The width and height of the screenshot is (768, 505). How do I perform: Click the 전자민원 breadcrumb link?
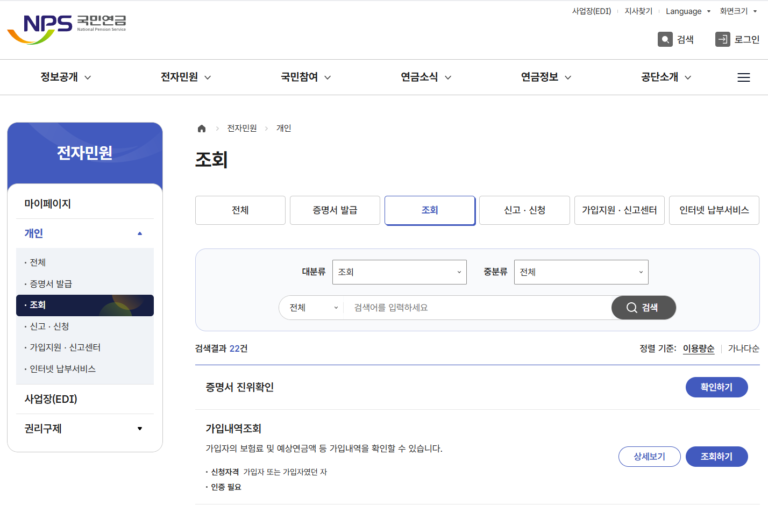[x=242, y=128]
